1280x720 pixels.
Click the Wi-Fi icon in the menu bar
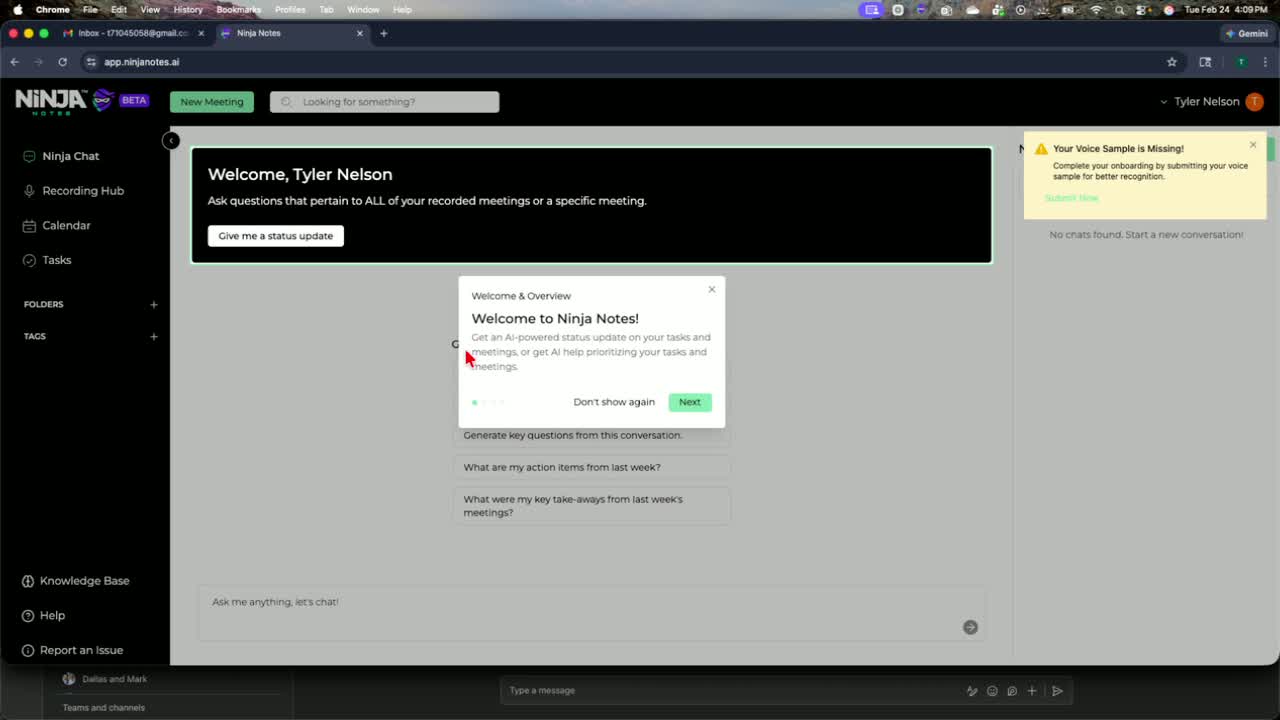pyautogui.click(x=1096, y=9)
